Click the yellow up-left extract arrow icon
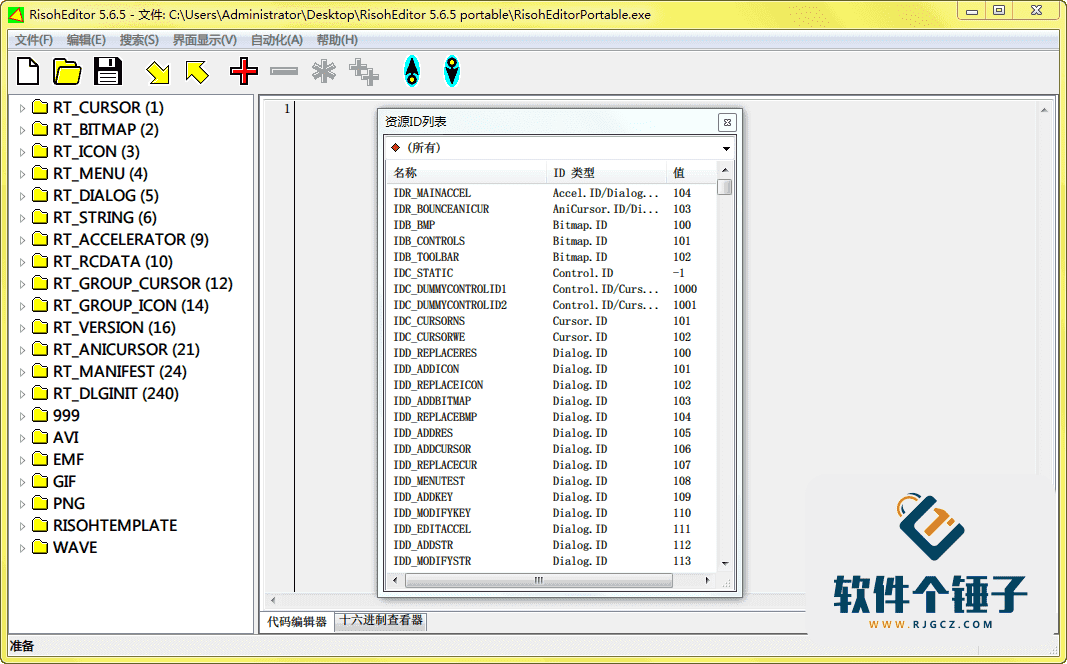The image size is (1067, 664). pos(196,71)
